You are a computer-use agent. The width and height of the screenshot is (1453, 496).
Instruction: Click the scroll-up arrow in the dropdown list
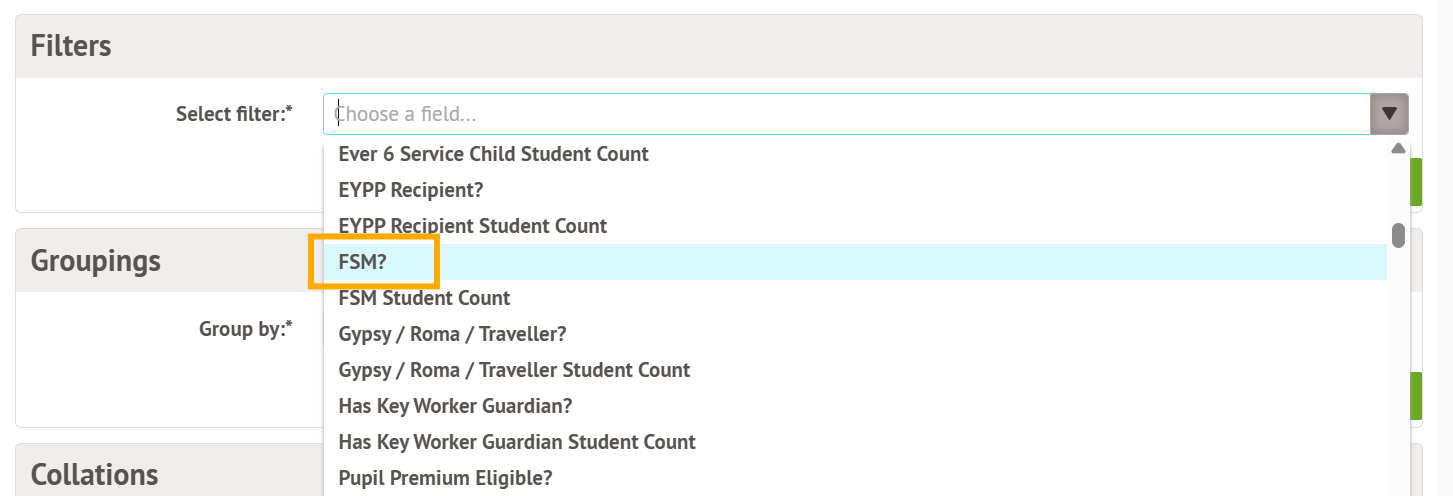coord(1398,149)
